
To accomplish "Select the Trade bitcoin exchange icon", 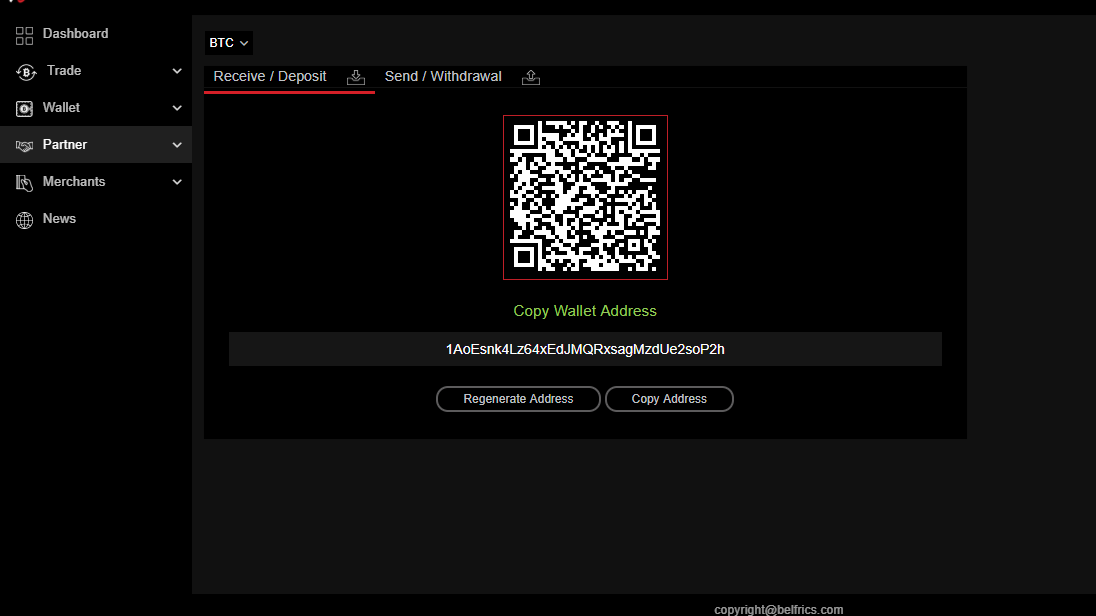I will (23, 70).
